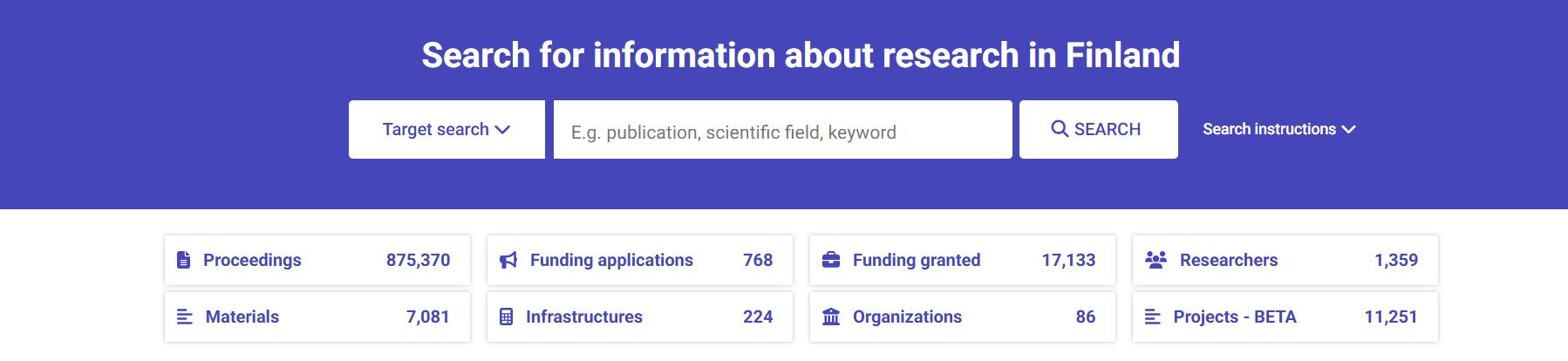Click the Proceedings document icon
The width and height of the screenshot is (1568, 361).
pyautogui.click(x=183, y=260)
